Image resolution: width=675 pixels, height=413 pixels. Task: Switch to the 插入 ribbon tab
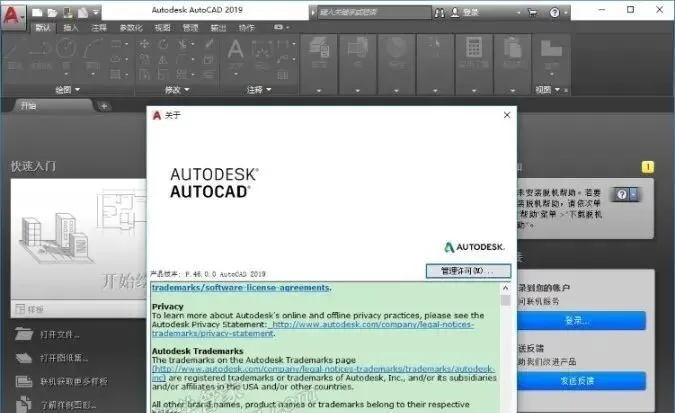point(71,28)
